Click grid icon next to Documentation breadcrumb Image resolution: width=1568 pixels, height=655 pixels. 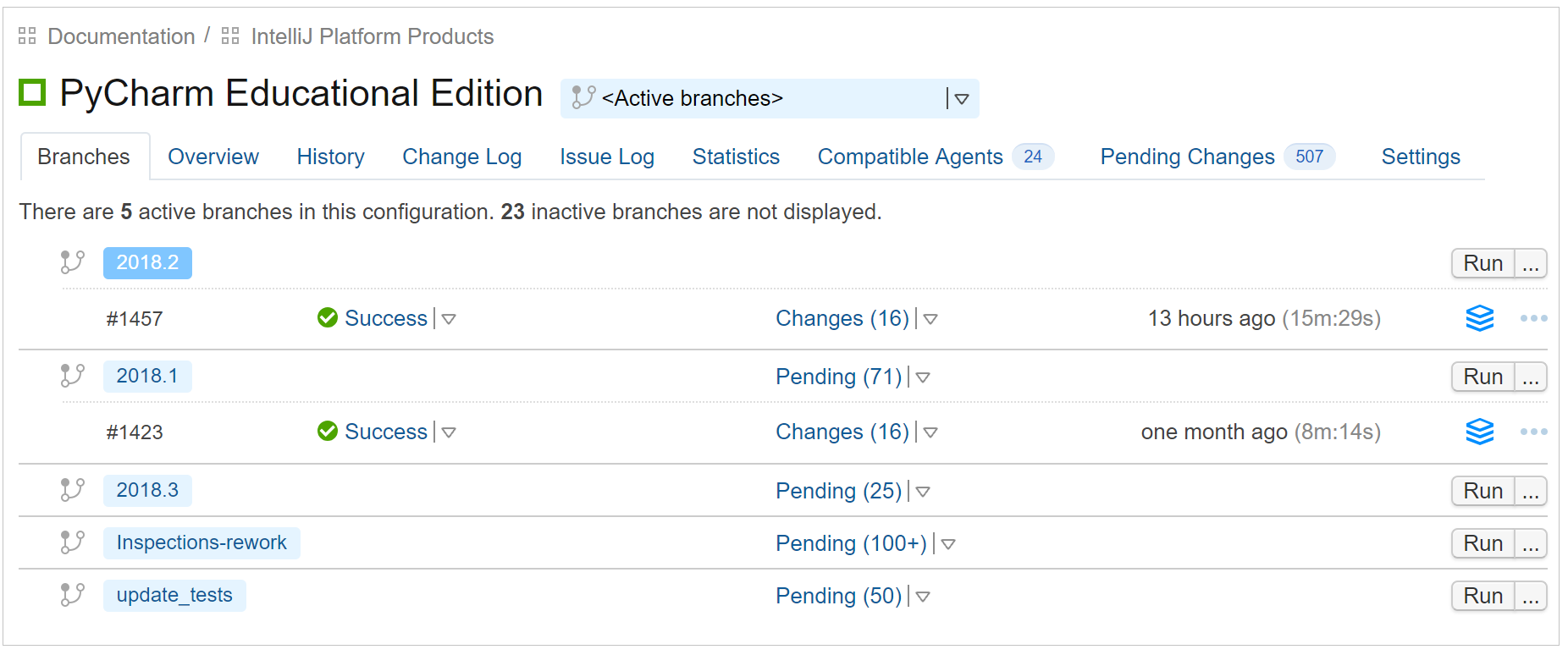(x=27, y=36)
